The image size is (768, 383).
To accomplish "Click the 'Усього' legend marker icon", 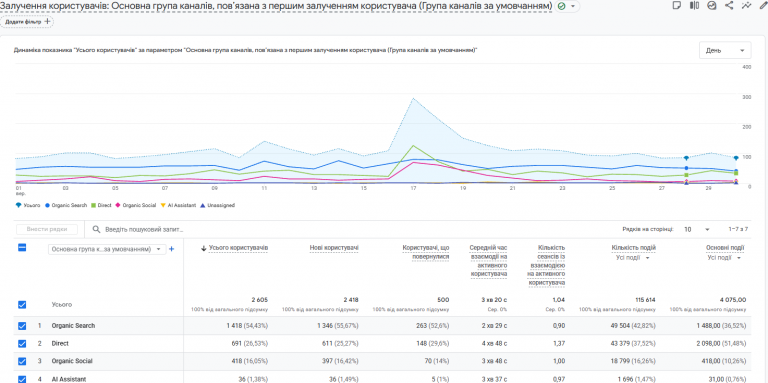I will tap(19, 205).
